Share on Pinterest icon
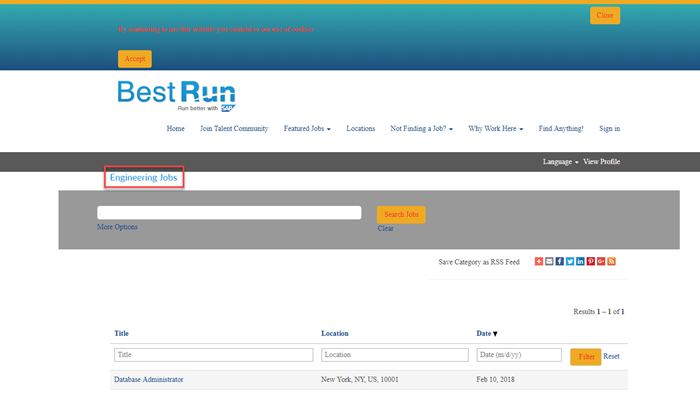 coord(591,261)
